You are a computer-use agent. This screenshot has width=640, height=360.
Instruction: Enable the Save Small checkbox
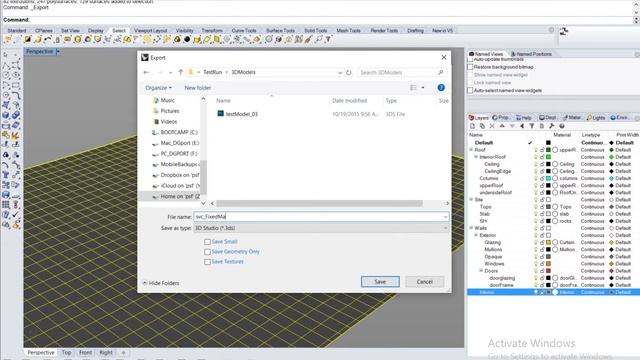click(x=207, y=242)
